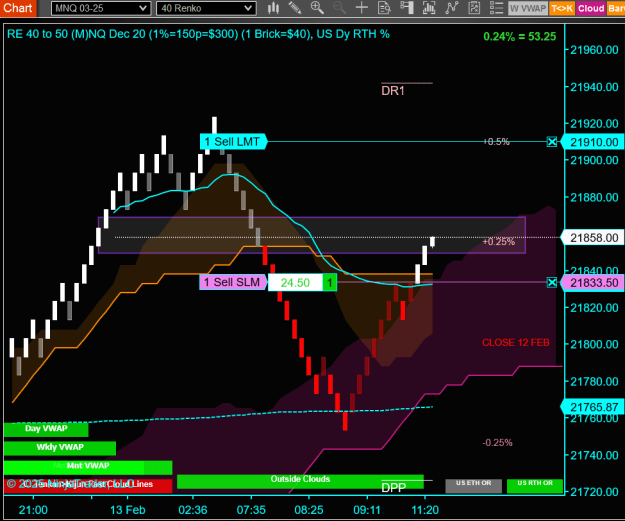Select the Chart tab
The width and height of the screenshot is (625, 521).
pos(18,8)
